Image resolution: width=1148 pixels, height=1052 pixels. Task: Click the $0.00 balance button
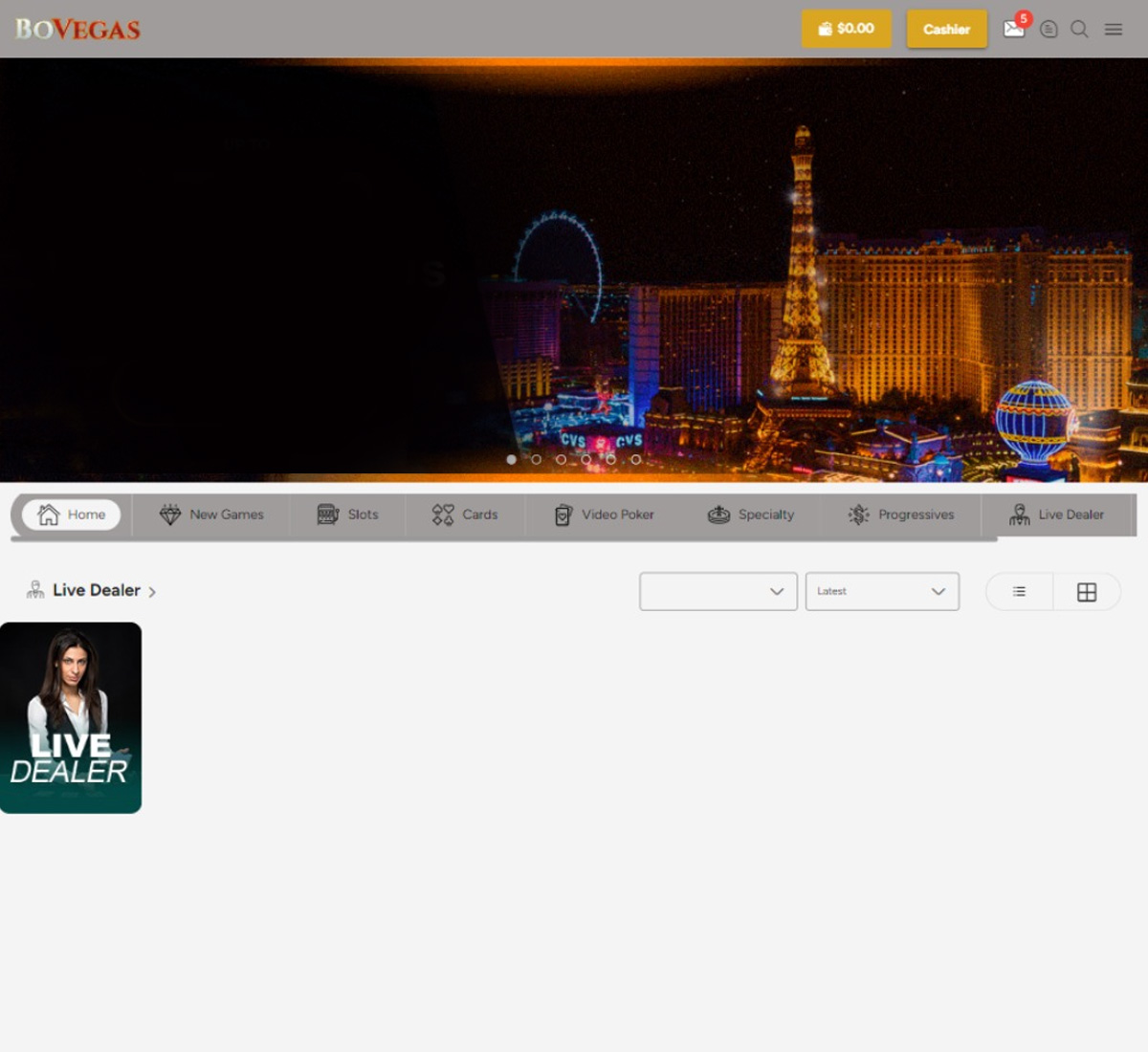pyautogui.click(x=846, y=30)
